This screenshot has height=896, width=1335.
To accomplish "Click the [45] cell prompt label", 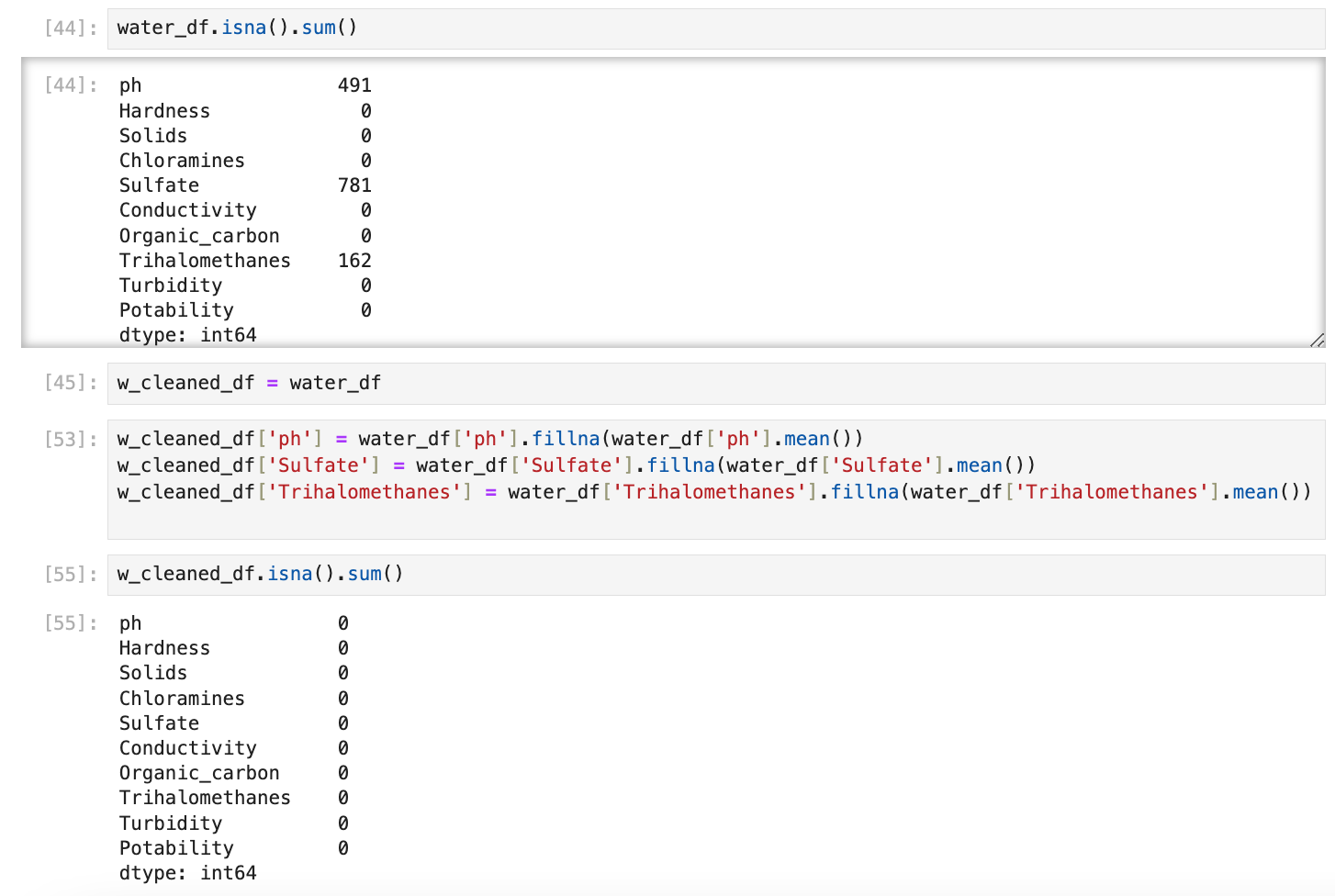I will [x=71, y=383].
